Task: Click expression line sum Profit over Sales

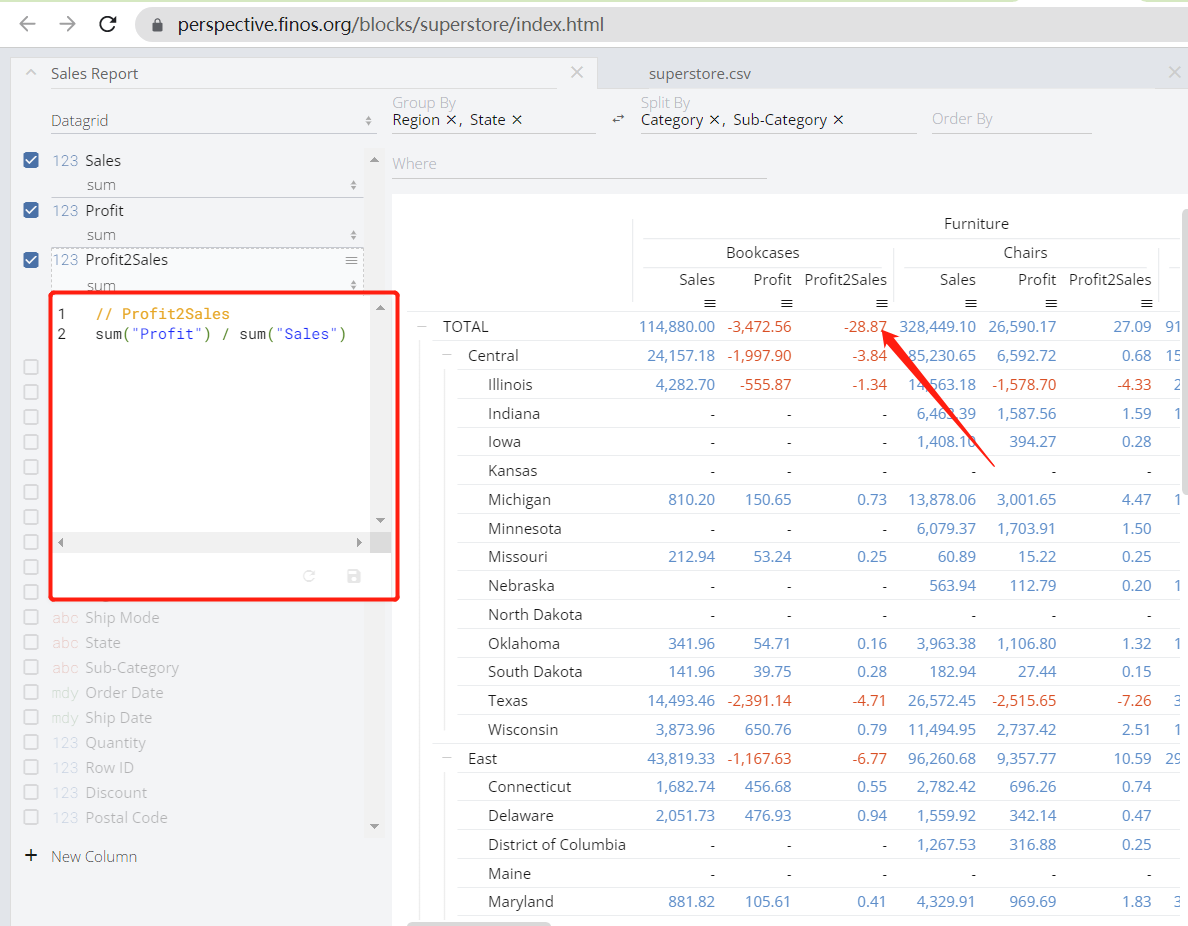Action: (x=220, y=334)
